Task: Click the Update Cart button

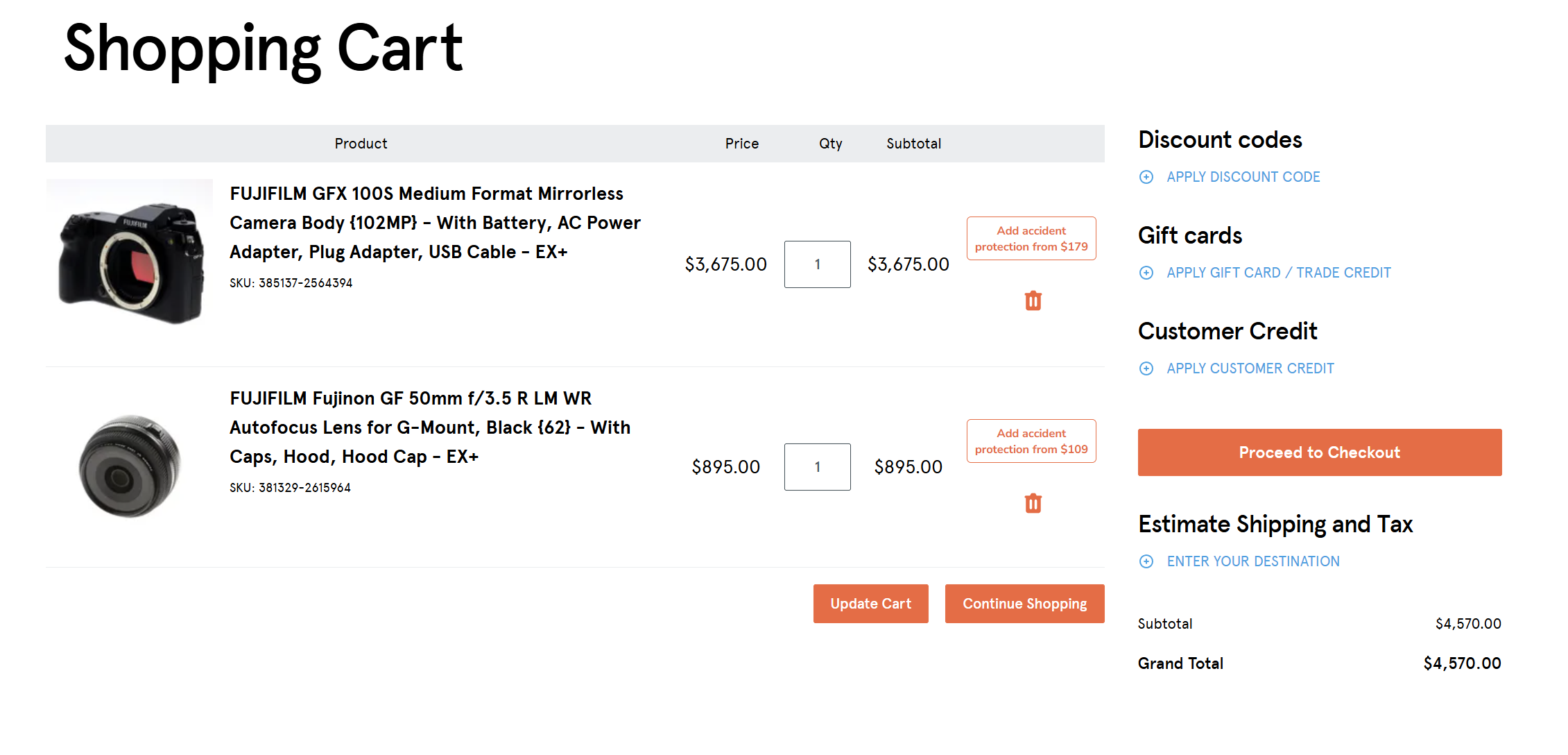Action: click(870, 604)
